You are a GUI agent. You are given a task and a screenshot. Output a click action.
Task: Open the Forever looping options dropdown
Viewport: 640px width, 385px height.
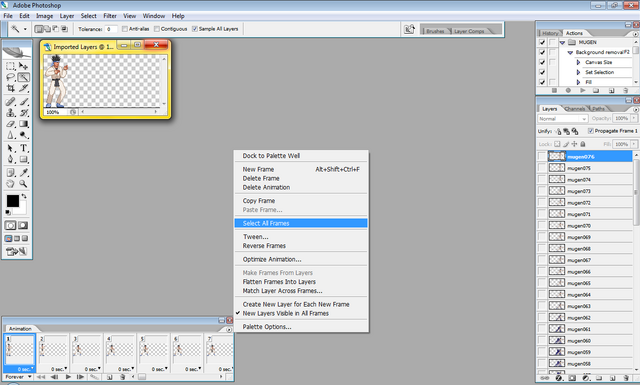coord(18,377)
